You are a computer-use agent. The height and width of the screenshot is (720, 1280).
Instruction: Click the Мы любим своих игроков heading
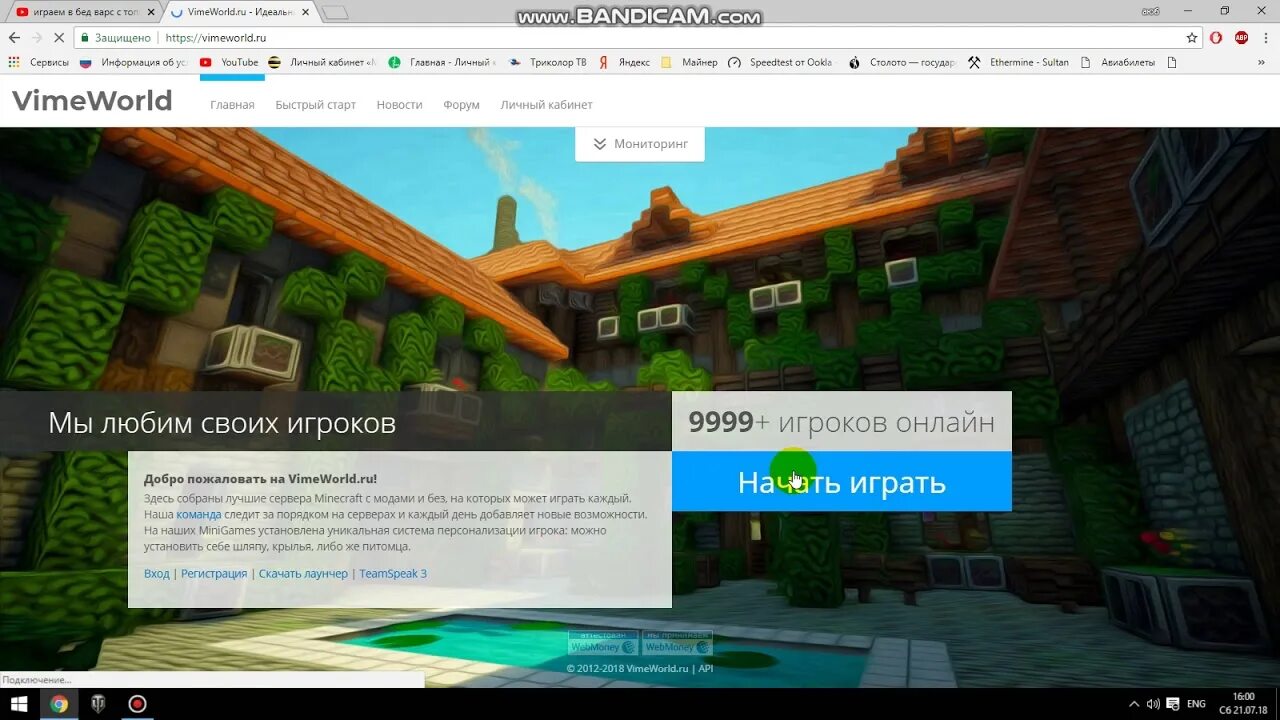click(222, 423)
